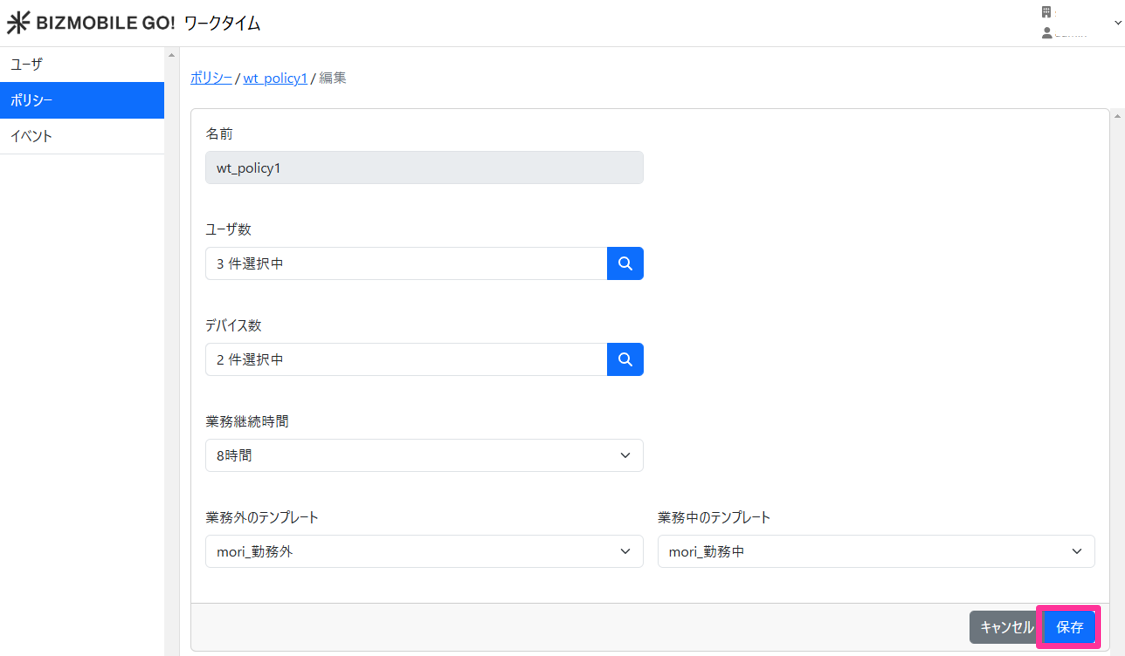Screen dimensions: 1125x656
Task: Click the 名前 field containing wt_policy1
Action: (424, 168)
